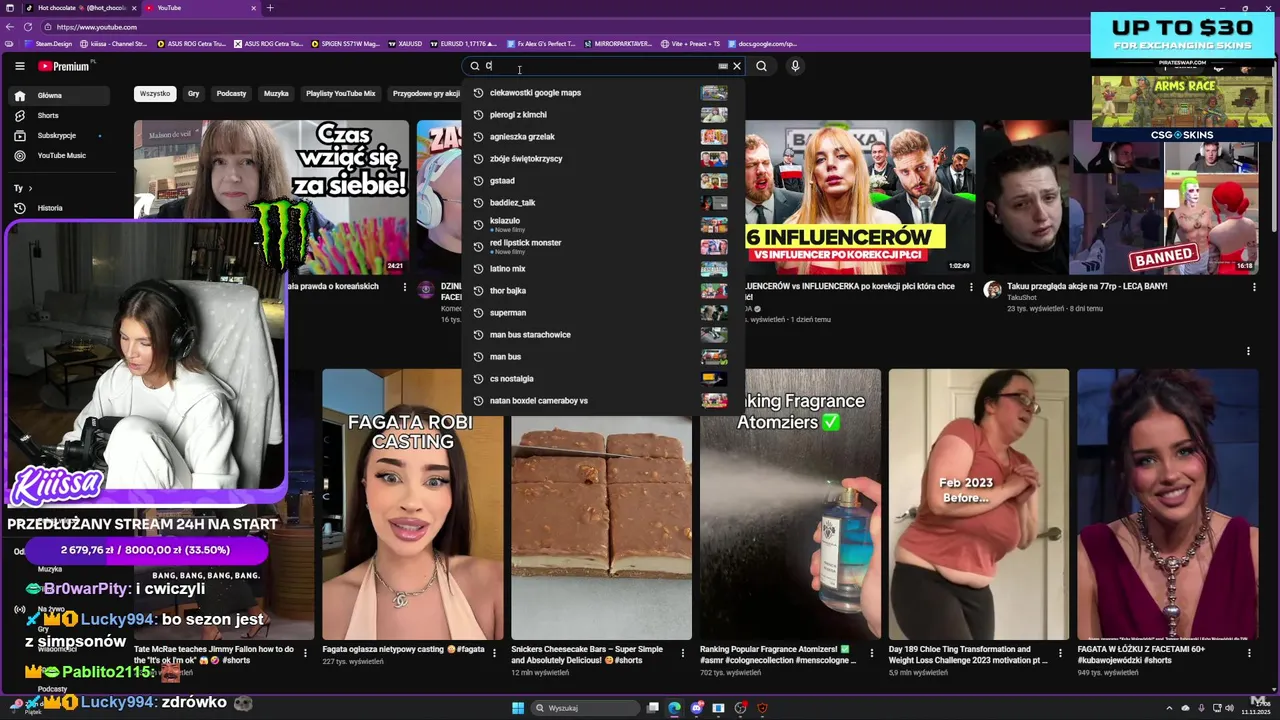Open options for Fragrance Atomizers short
Viewport: 1280px width, 720px height.
pyautogui.click(x=872, y=652)
